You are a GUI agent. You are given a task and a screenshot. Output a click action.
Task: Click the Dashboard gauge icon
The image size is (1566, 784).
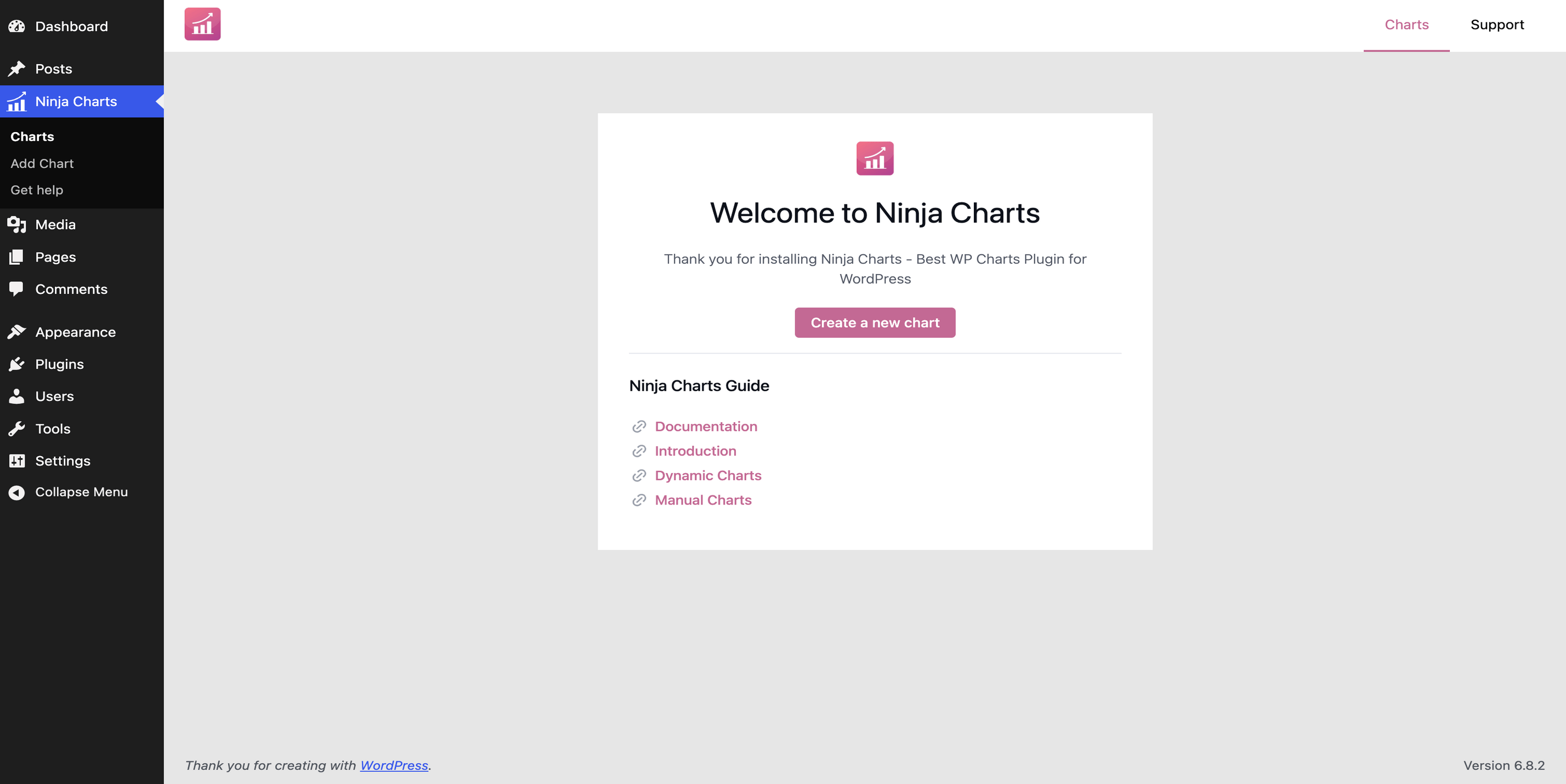[16, 26]
